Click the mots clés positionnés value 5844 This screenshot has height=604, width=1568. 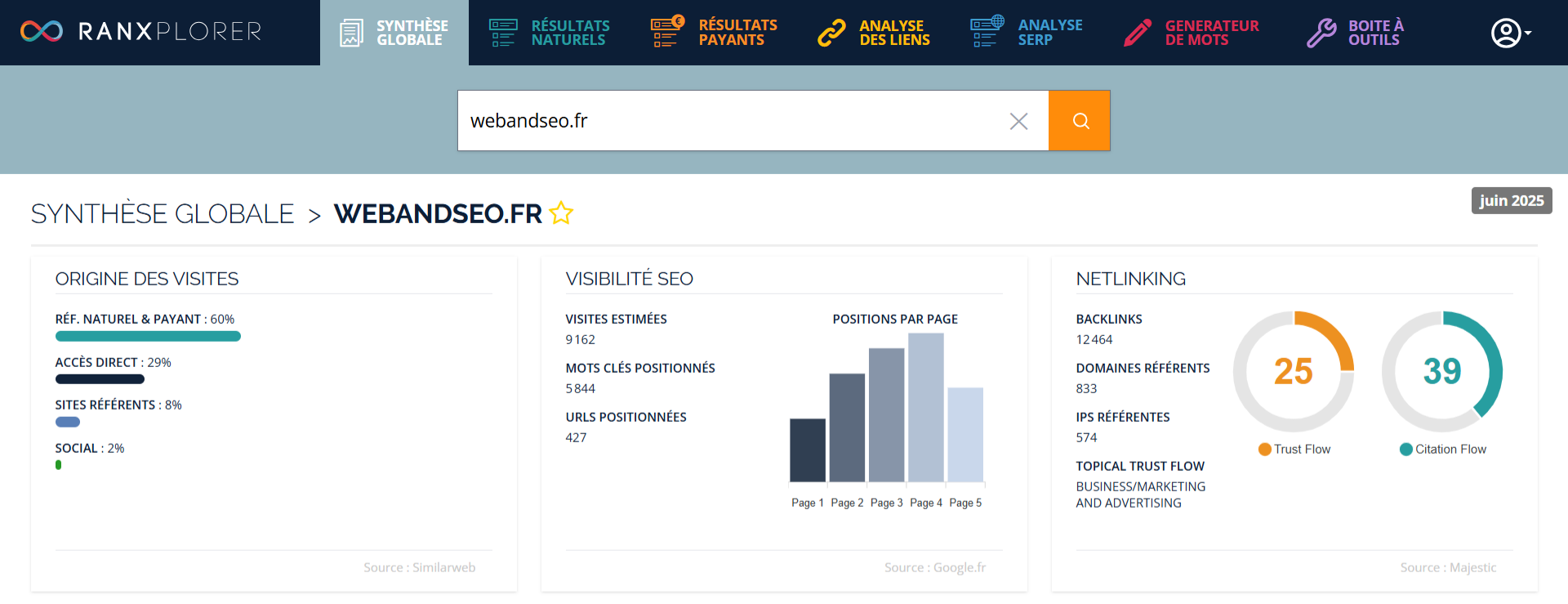[581, 388]
